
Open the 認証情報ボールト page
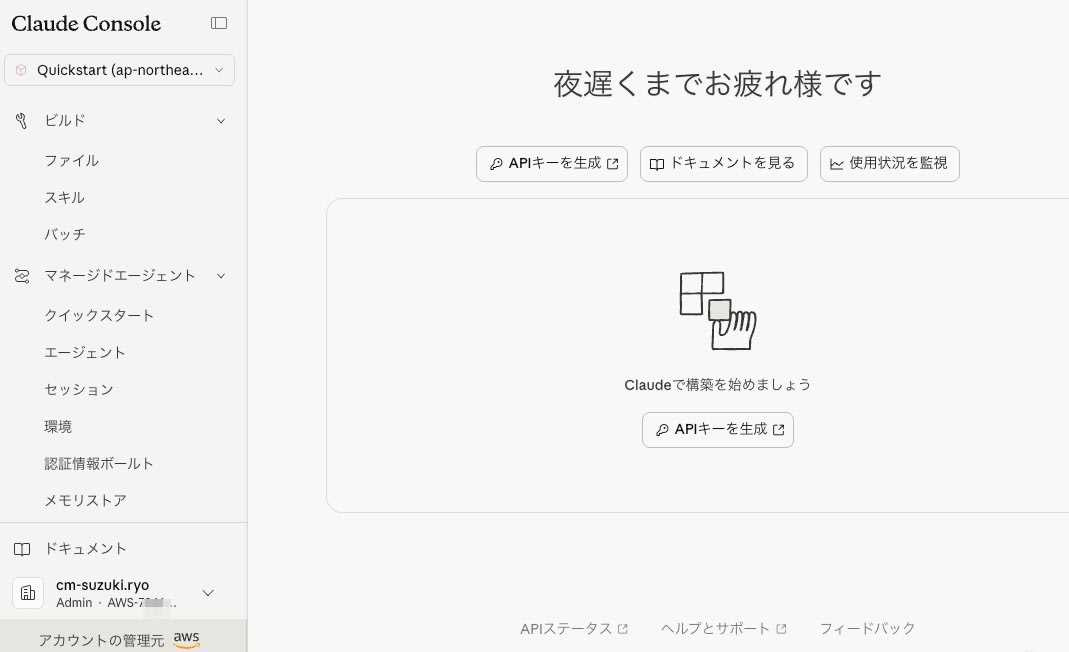(x=99, y=463)
